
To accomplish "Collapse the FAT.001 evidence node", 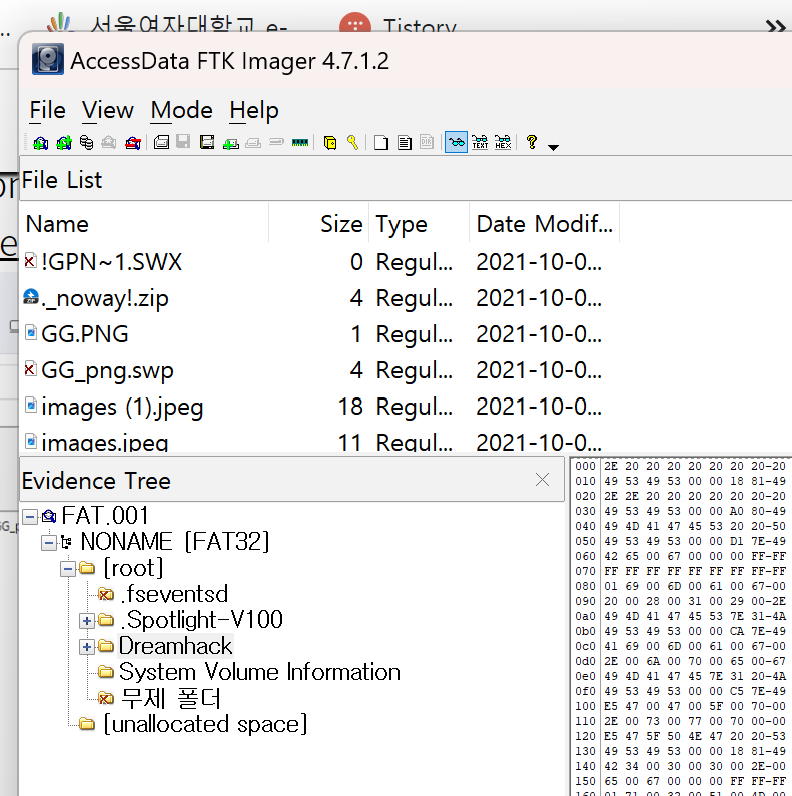I will pos(30,517).
